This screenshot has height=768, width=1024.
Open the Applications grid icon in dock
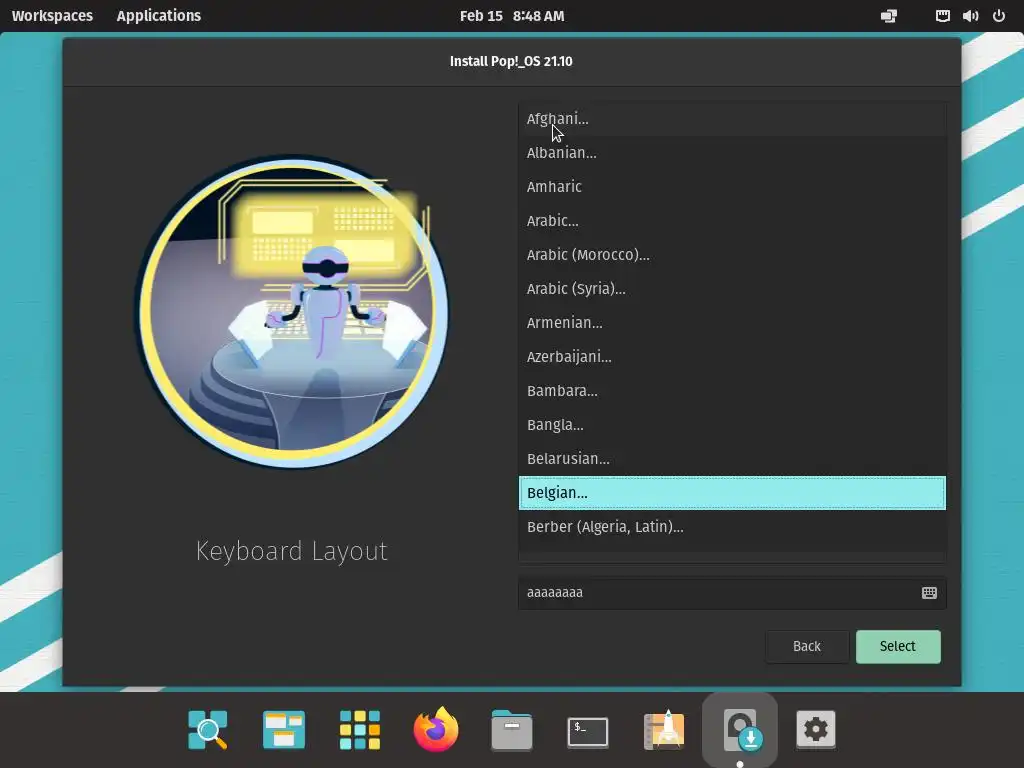pos(360,729)
